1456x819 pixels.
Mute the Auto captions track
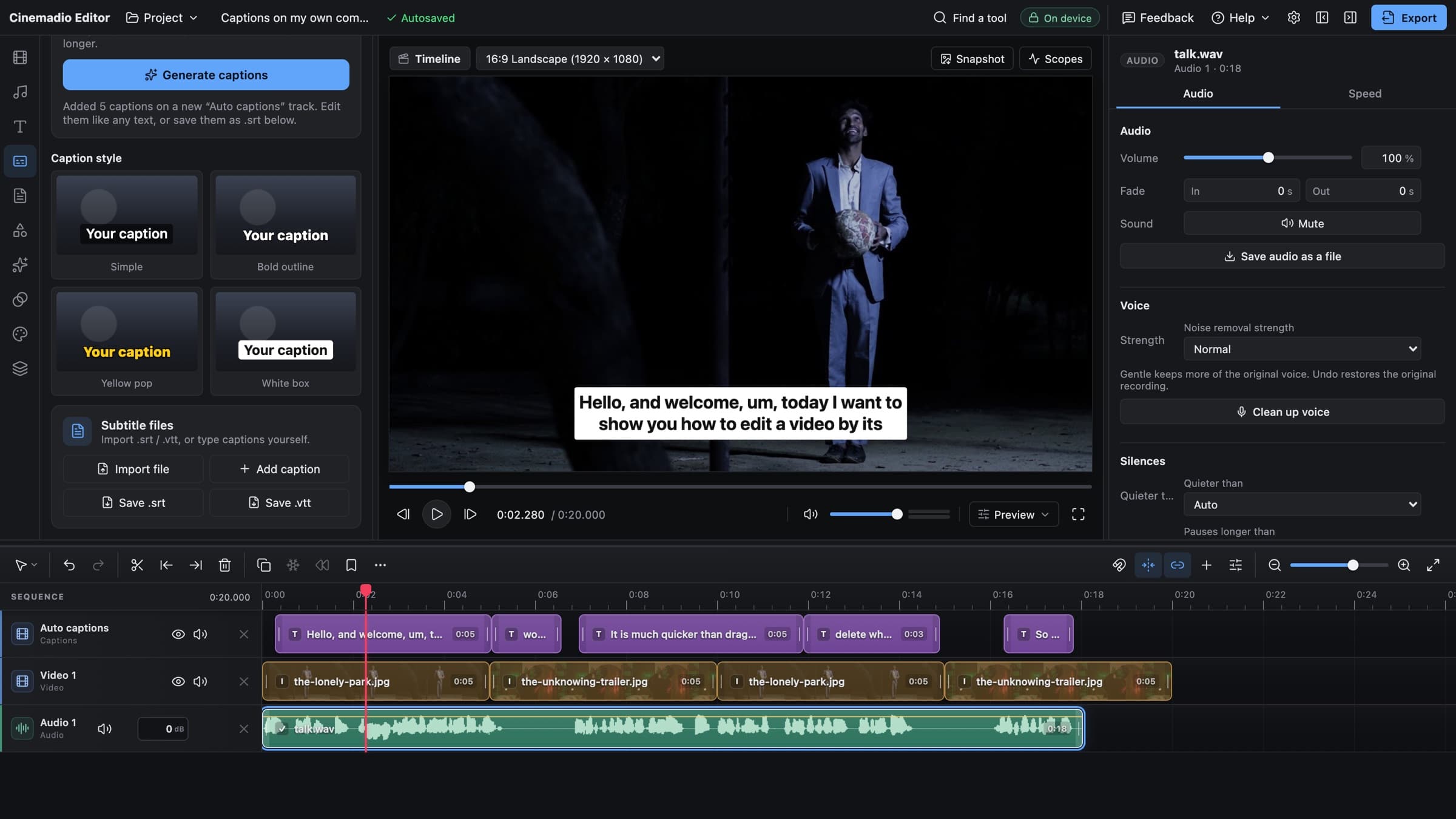200,635
